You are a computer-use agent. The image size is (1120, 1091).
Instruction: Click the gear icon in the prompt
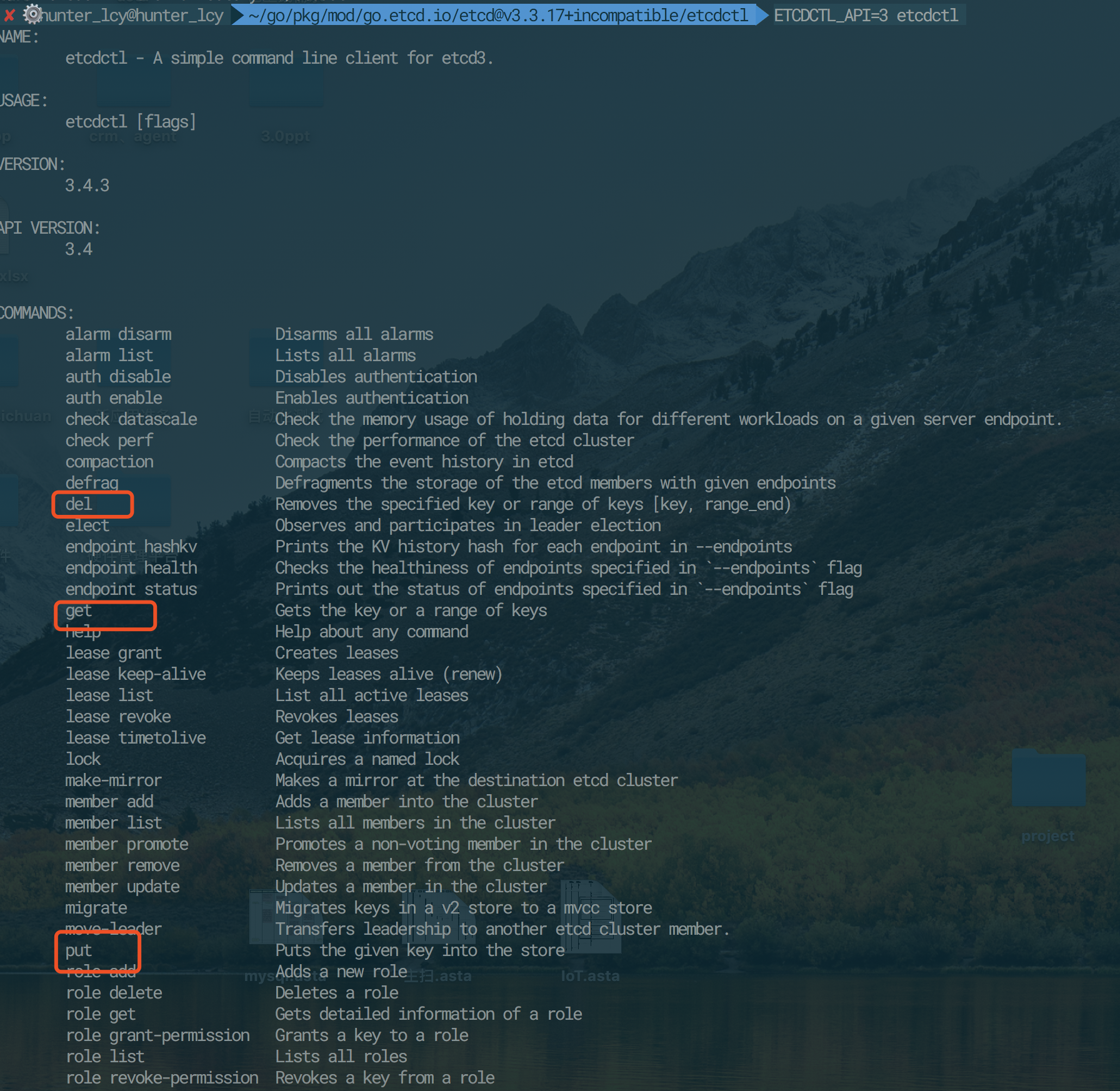pos(32,14)
